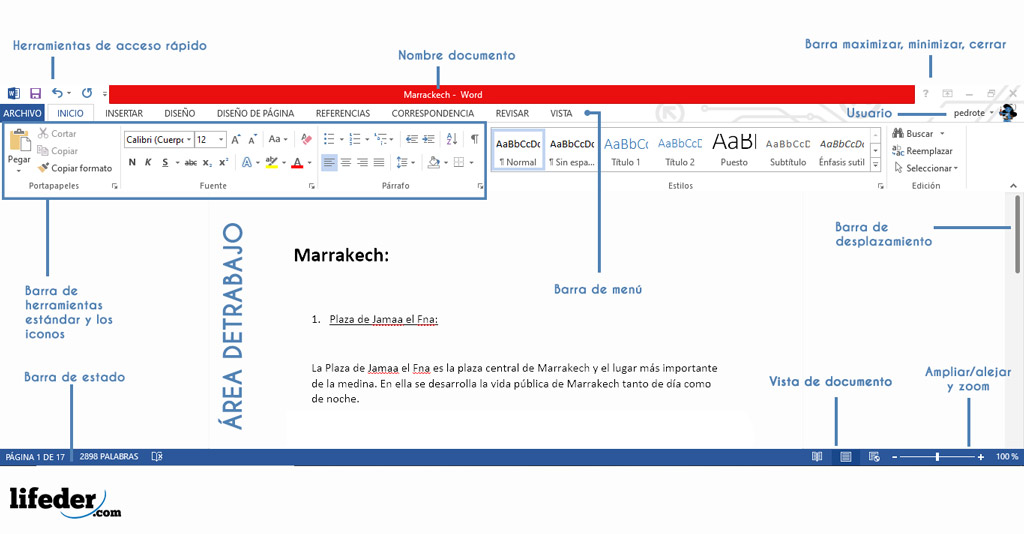The height and width of the screenshot is (534, 1024).
Task: Apply center text alignment
Action: pyautogui.click(x=346, y=162)
